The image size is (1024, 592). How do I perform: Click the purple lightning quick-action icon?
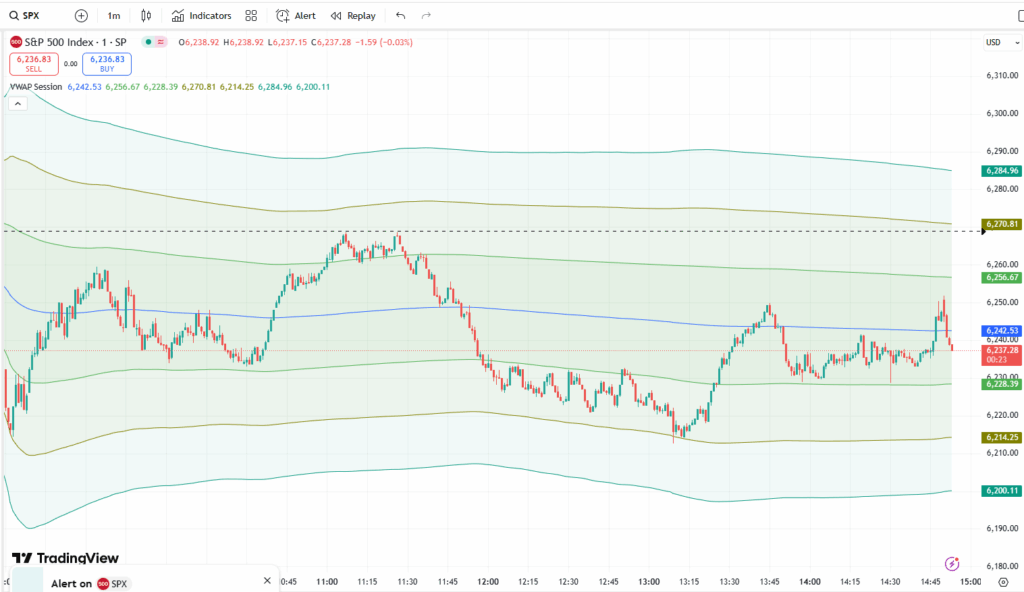952,563
